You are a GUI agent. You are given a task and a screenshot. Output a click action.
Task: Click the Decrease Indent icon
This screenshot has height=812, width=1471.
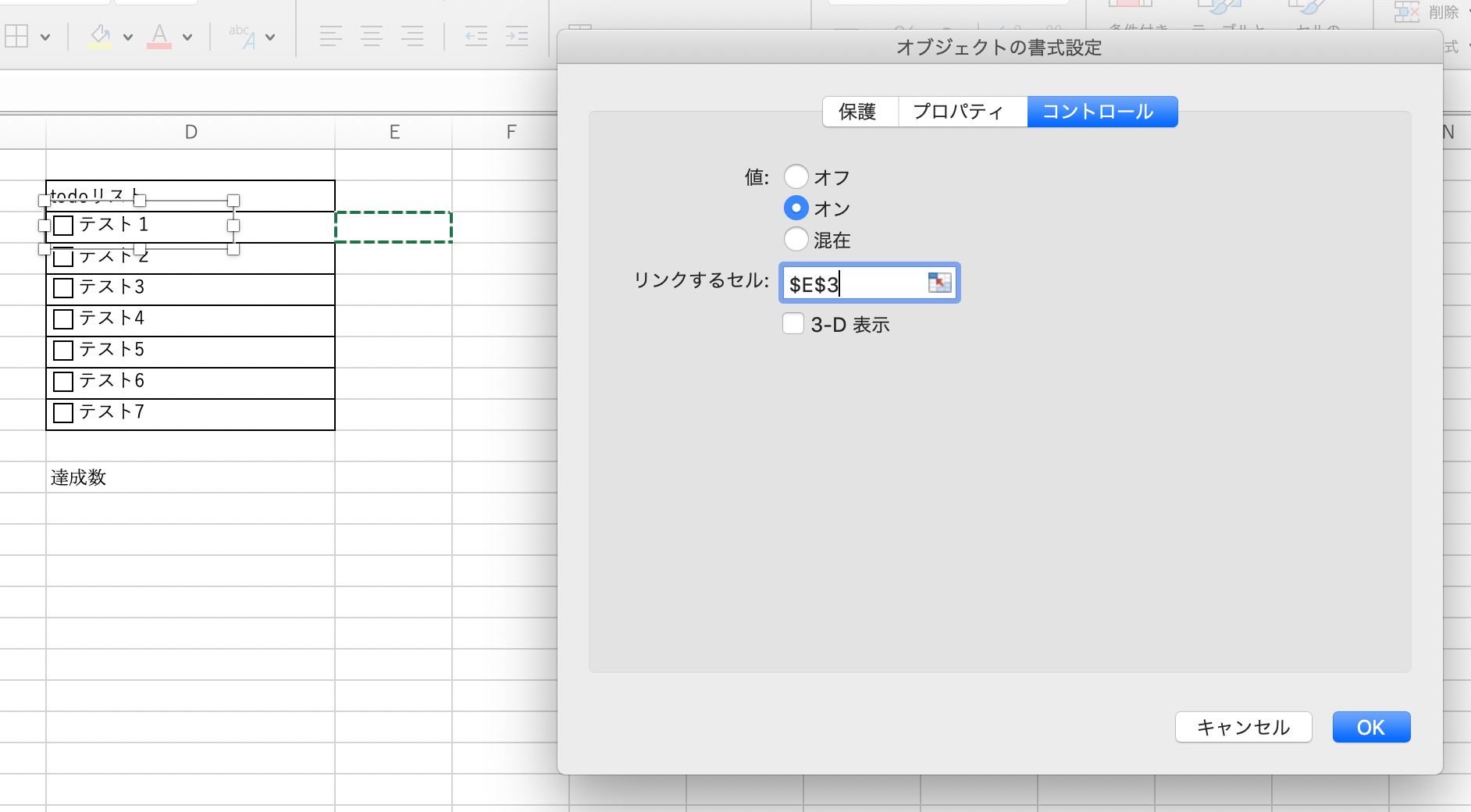pyautogui.click(x=476, y=36)
